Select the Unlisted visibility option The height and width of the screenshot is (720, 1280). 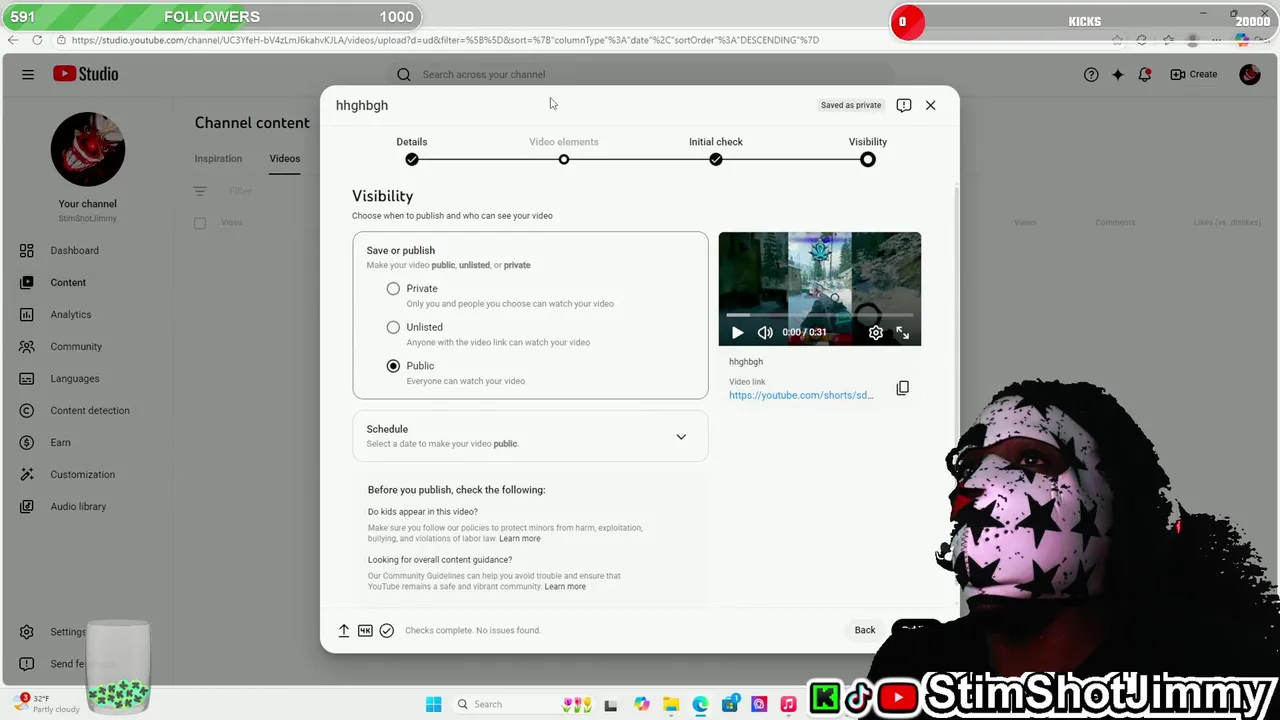pos(393,327)
